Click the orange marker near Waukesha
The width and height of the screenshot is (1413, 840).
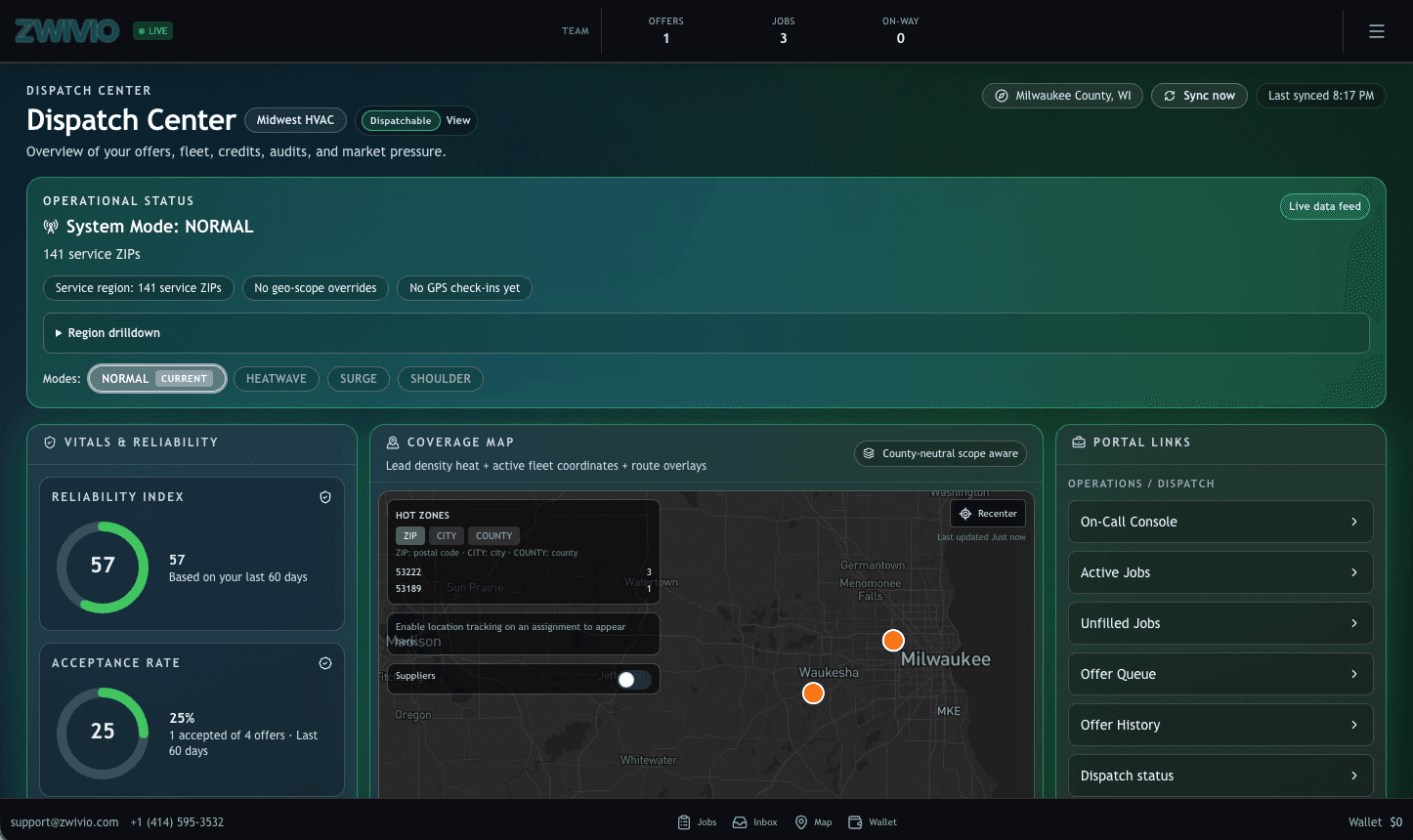(x=813, y=693)
